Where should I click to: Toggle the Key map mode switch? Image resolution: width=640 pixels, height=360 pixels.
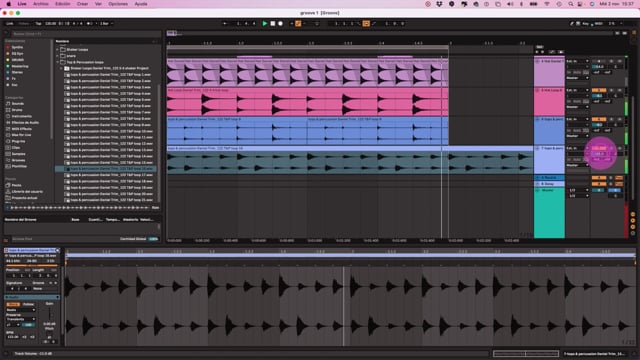click(x=586, y=24)
